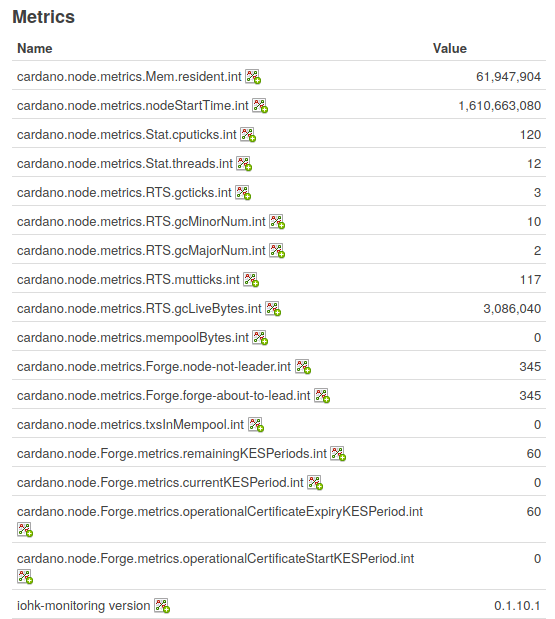Image resolution: width=555 pixels, height=619 pixels.
Task: Open graph icon next to nodeStartTime.int
Action: click(x=260, y=106)
